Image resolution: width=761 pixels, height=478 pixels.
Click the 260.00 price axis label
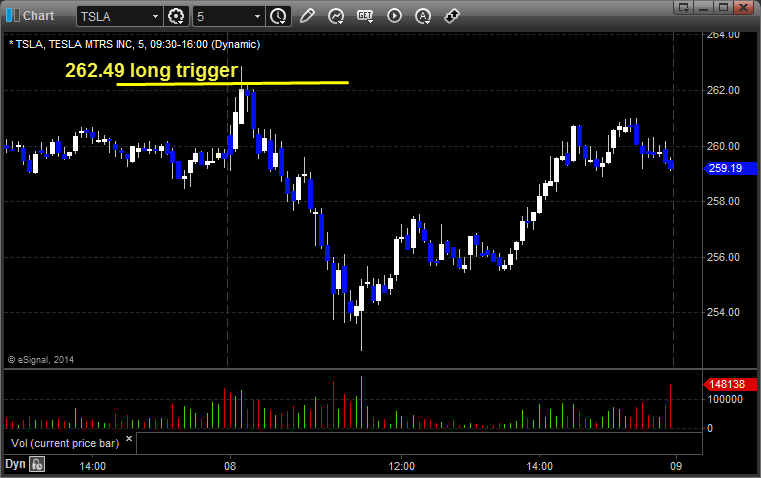point(723,146)
